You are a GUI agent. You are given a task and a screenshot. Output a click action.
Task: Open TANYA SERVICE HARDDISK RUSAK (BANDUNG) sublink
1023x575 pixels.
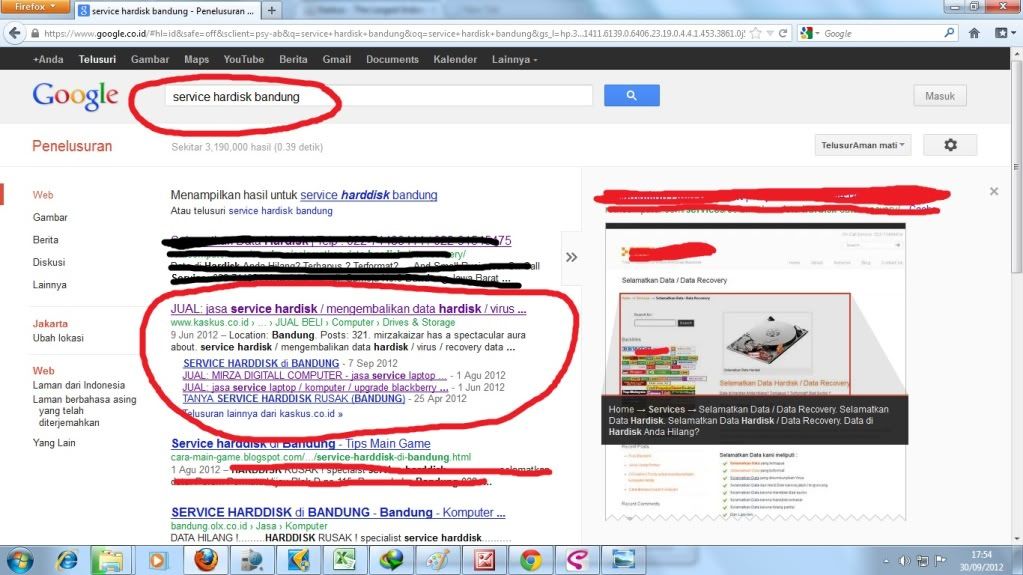(x=294, y=398)
